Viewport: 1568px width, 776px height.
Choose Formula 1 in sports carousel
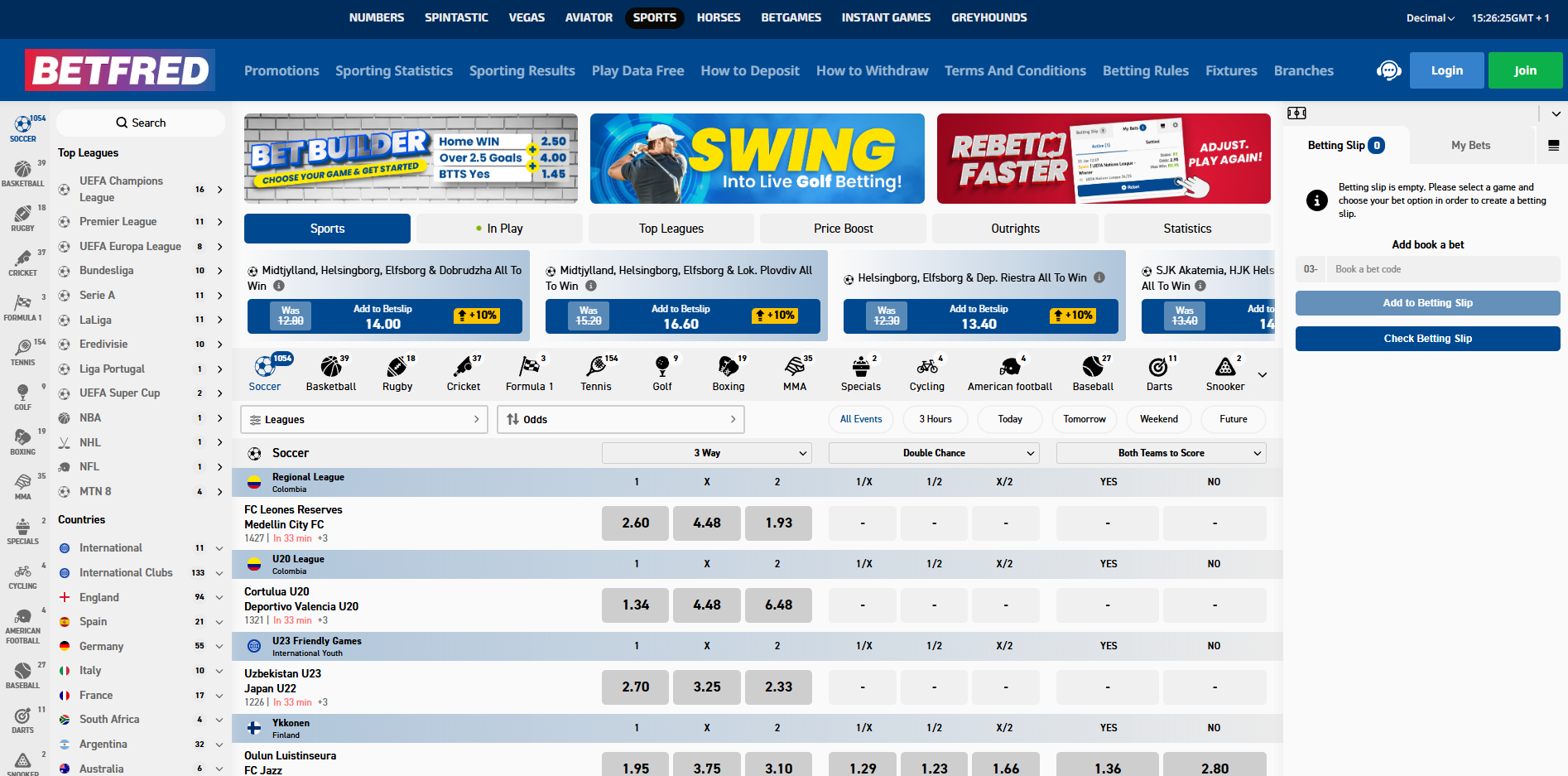530,374
